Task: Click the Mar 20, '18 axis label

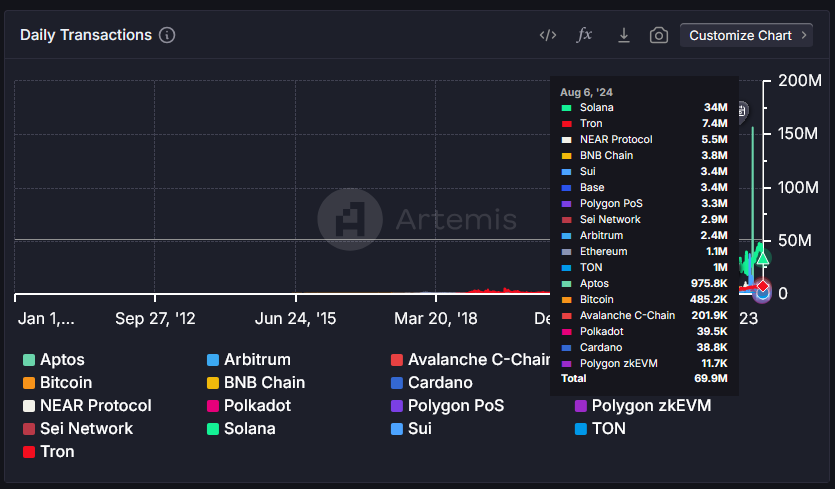Action: tap(436, 319)
